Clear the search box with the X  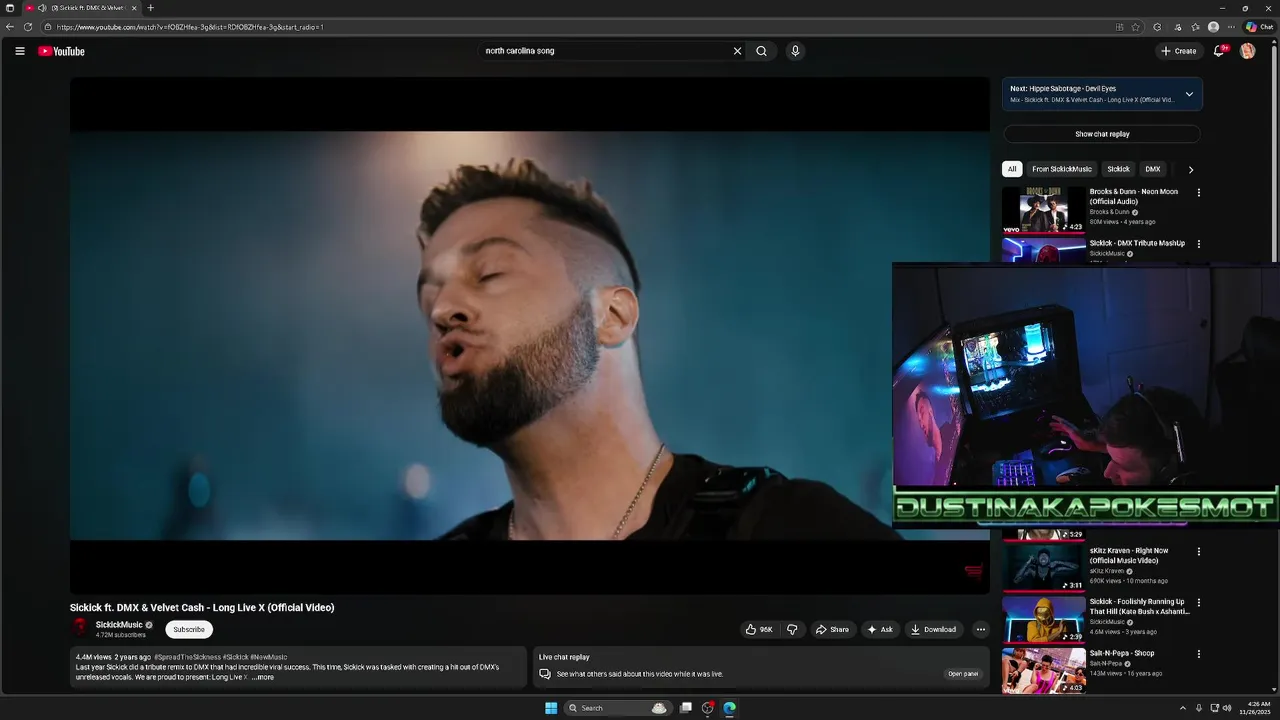pyautogui.click(x=737, y=51)
